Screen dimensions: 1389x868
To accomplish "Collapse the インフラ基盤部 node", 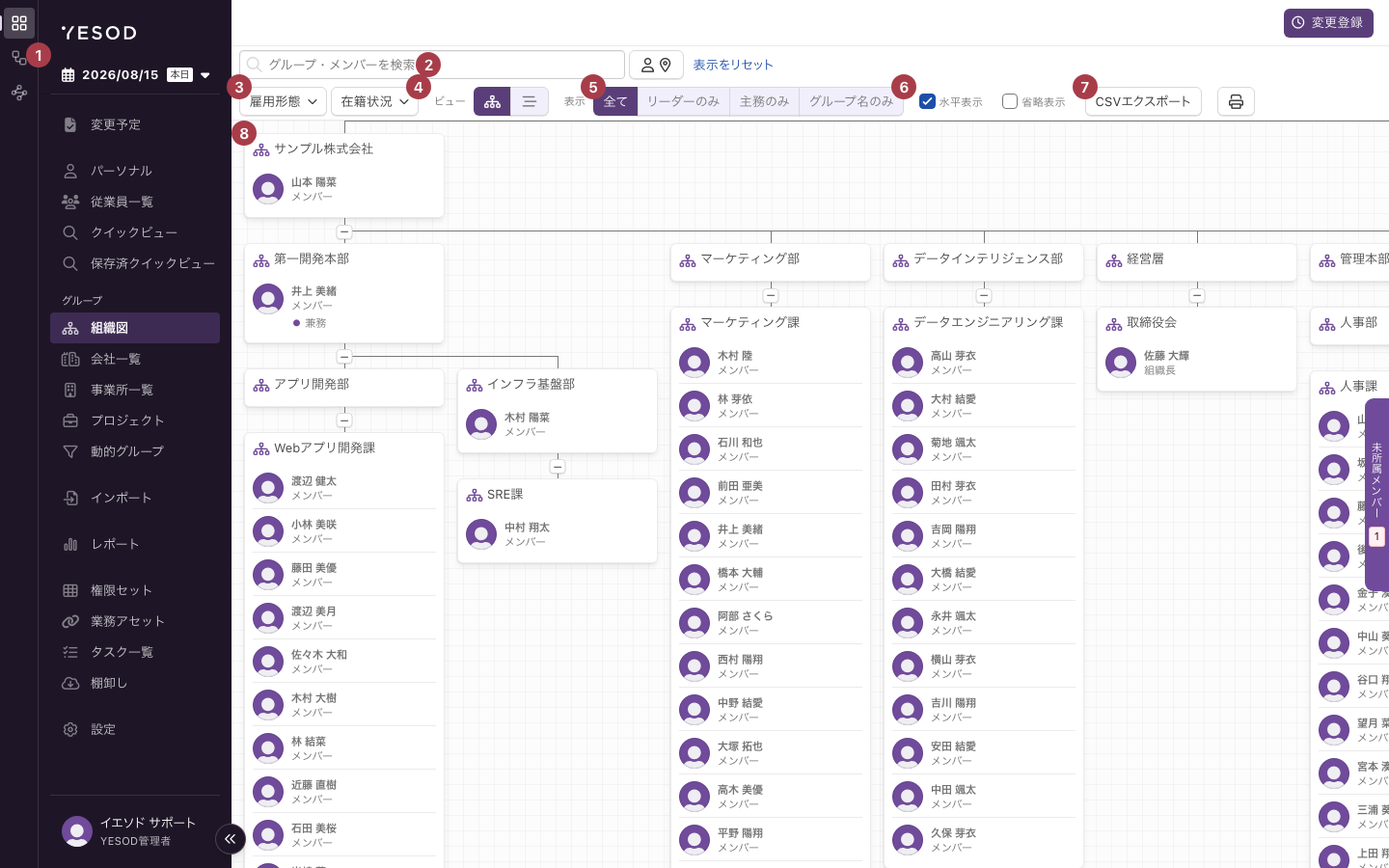I will [x=558, y=467].
